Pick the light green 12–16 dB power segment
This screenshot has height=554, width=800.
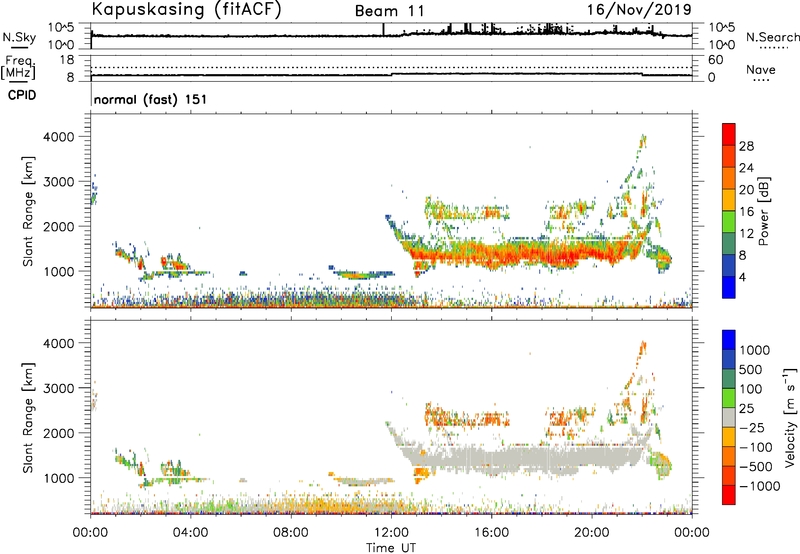729,222
